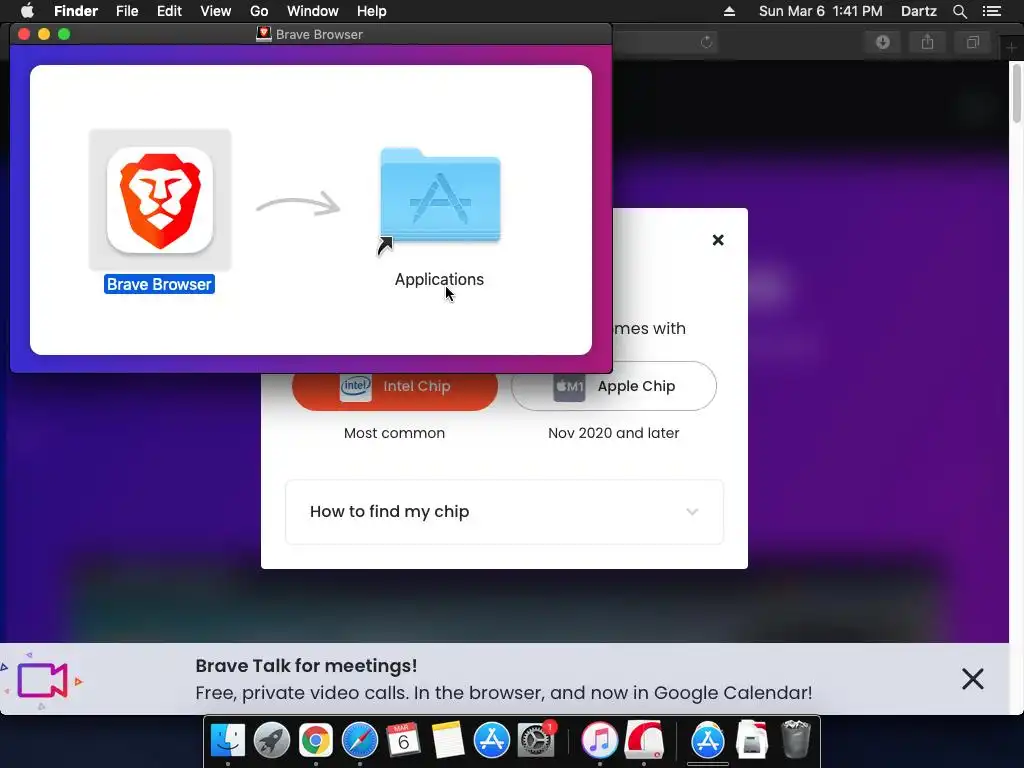
Task: Click the eject icon in the menu bar
Action: (729, 11)
